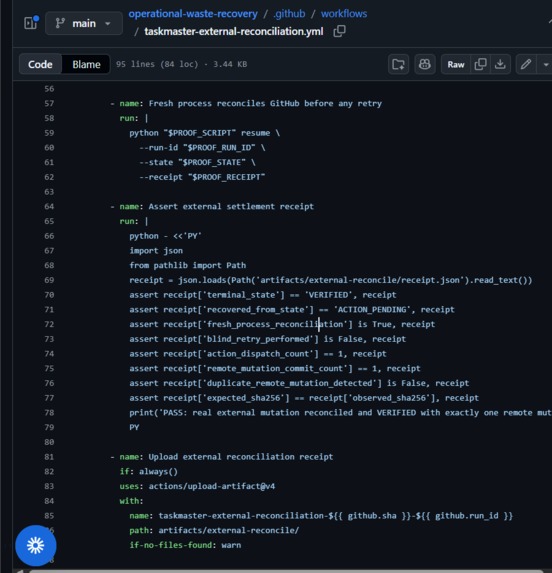Open Copilot icon button in file toolbar
The width and height of the screenshot is (552, 573).
(425, 64)
